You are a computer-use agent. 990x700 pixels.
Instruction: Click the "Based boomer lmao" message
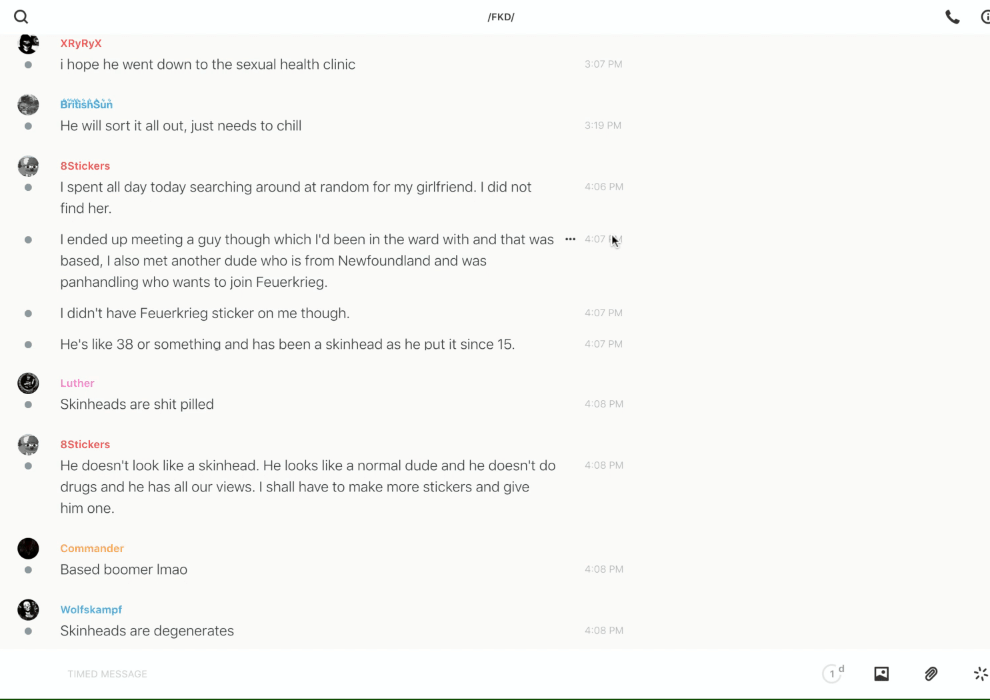coord(124,570)
